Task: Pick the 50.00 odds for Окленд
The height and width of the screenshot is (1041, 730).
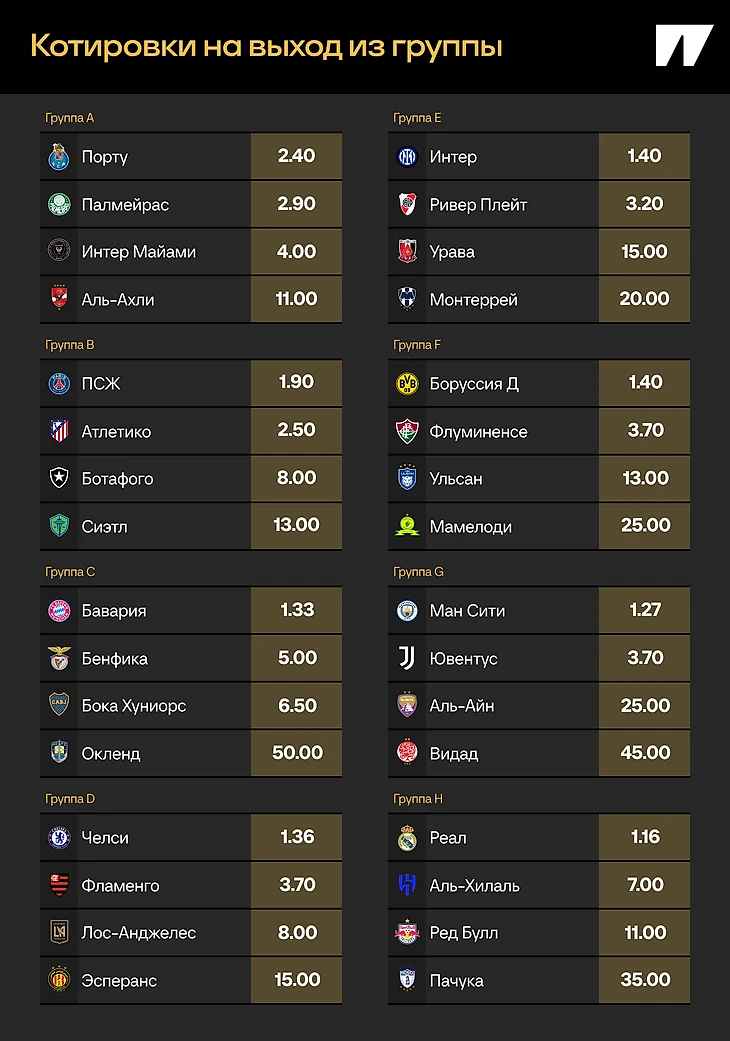Action: [297, 753]
